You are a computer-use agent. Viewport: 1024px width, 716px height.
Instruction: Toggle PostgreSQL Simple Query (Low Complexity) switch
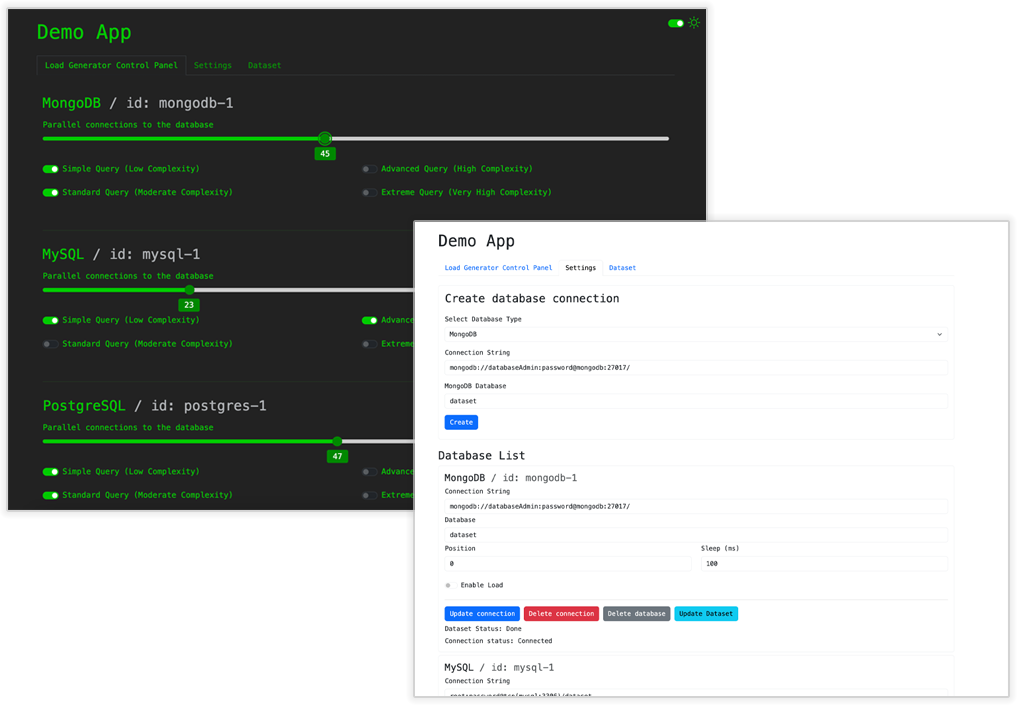tap(50, 472)
